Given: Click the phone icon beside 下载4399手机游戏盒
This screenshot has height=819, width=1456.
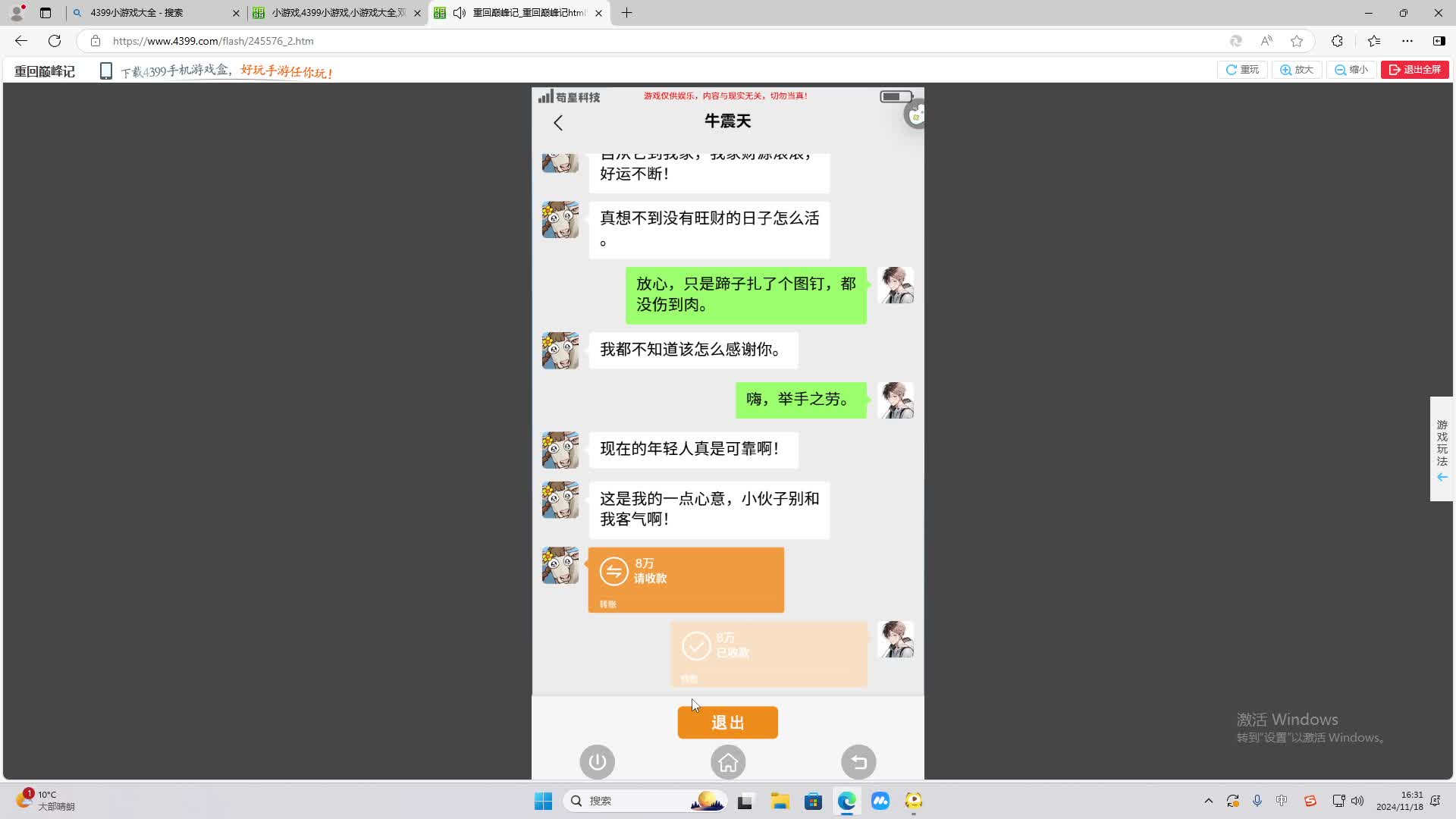Looking at the screenshot, I should (106, 70).
